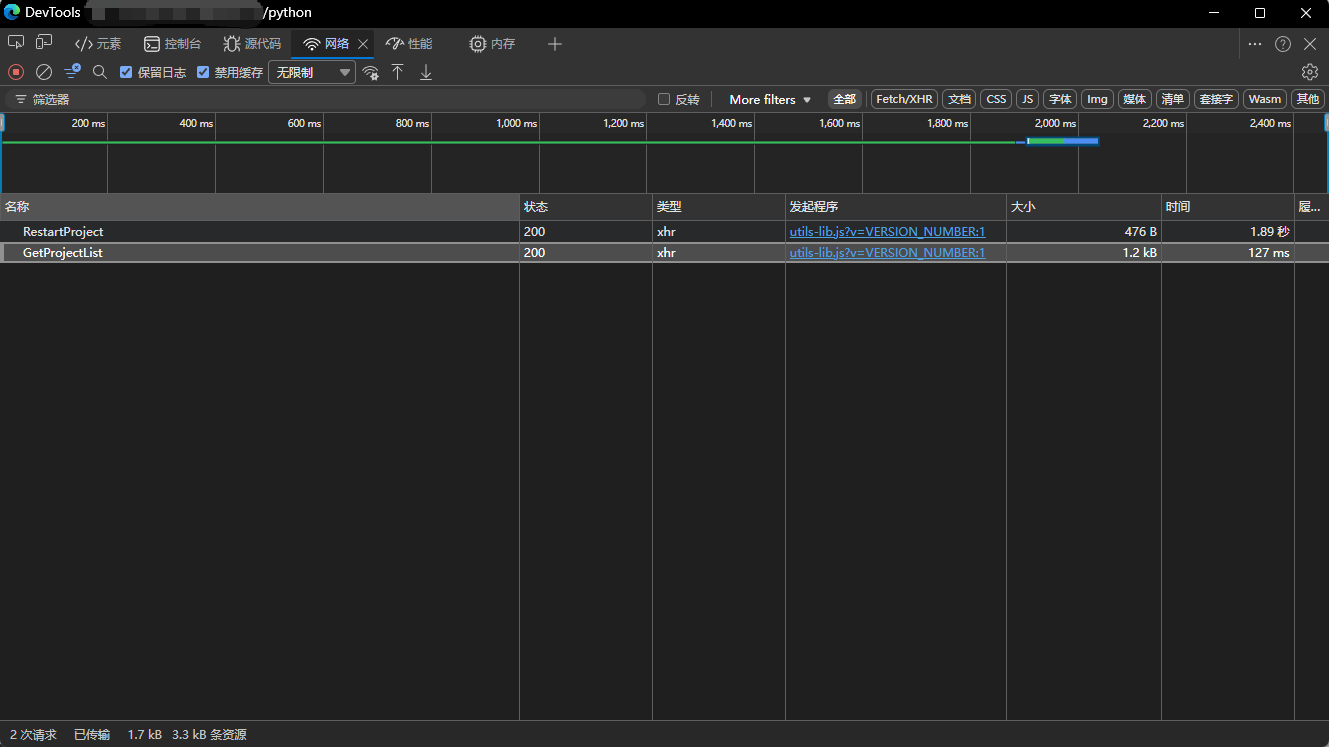The image size is (1329, 747).
Task: Switch to the 控制台 tab
Action: click(172, 43)
